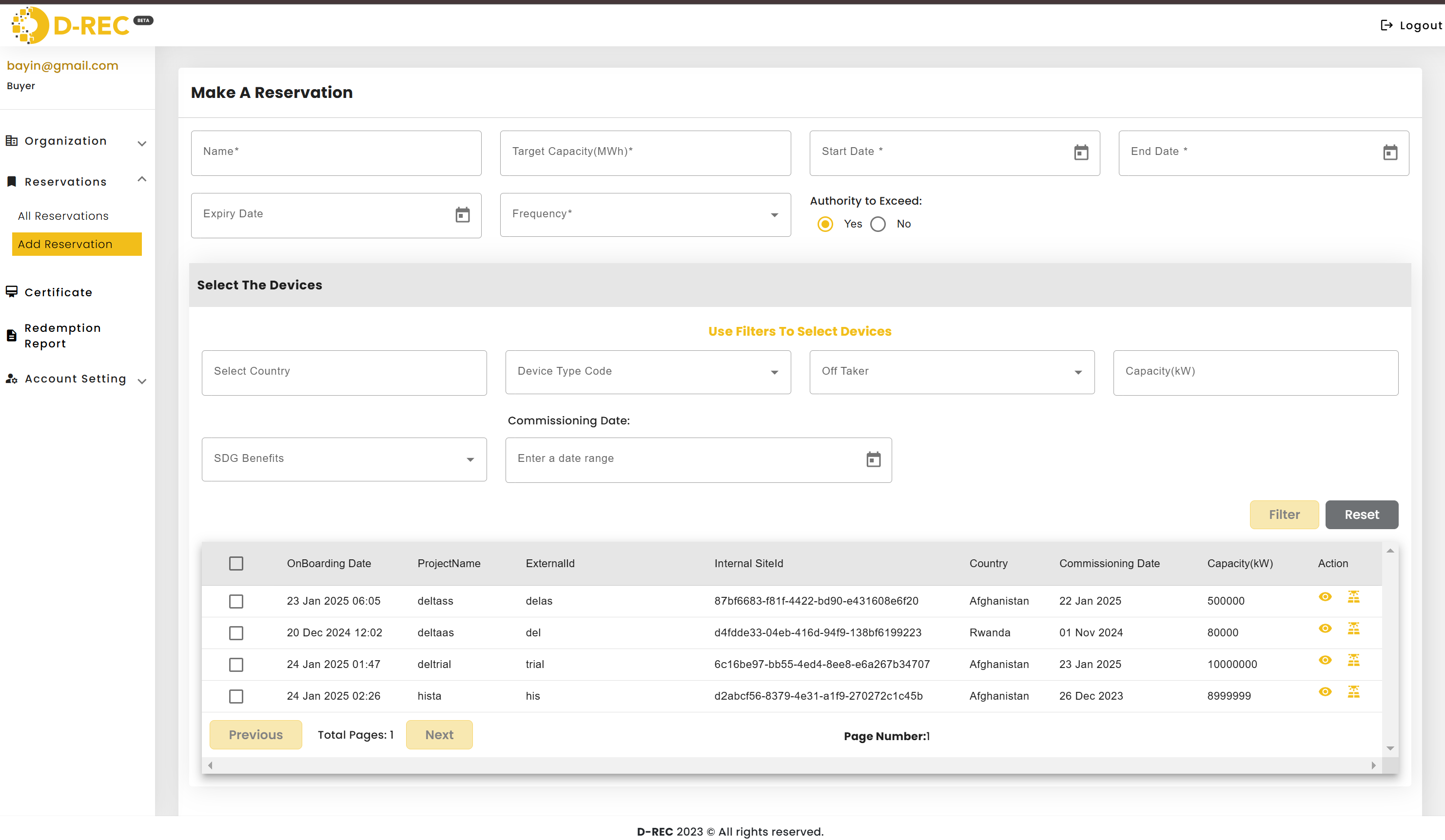Click the Certificate icon in sidebar
1445x840 pixels.
pos(12,292)
